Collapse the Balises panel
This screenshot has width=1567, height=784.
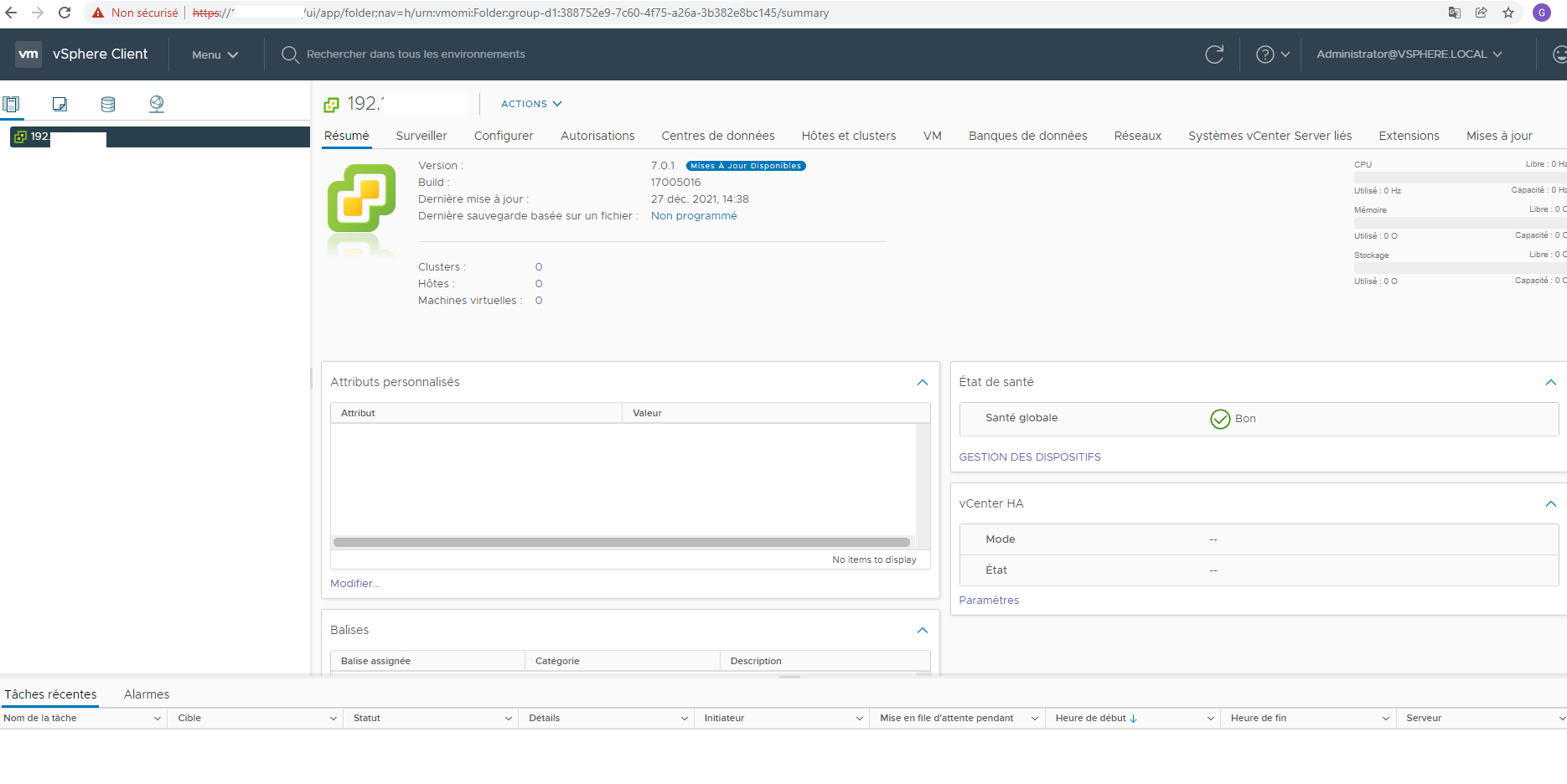pos(923,631)
